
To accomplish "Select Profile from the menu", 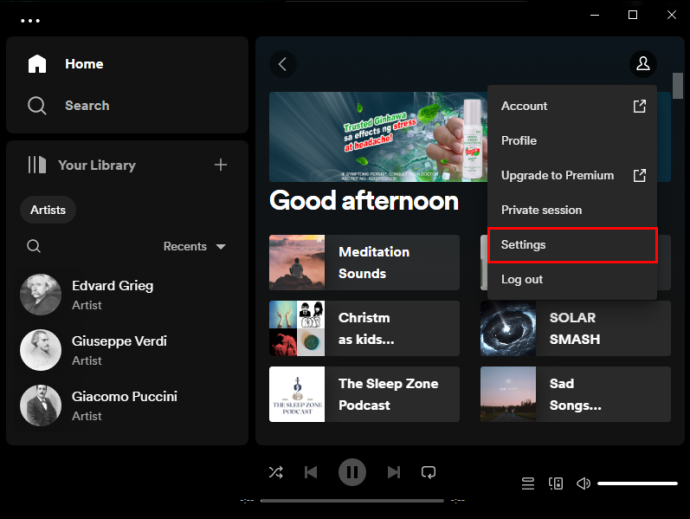I will click(572, 141).
